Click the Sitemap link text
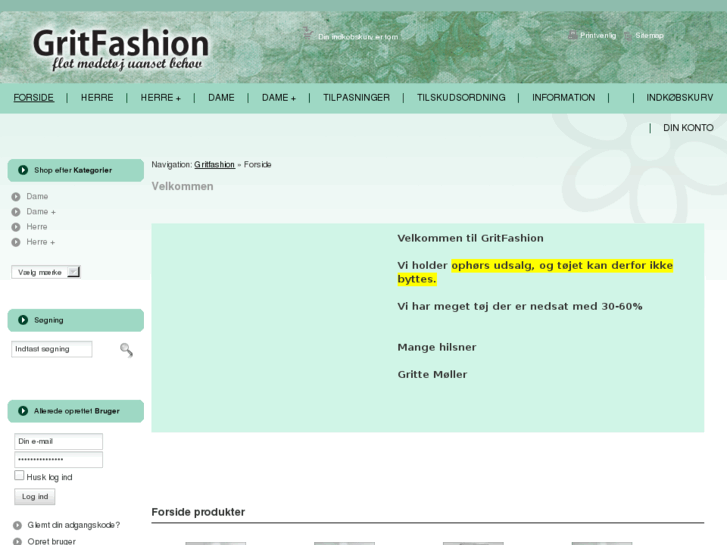The width and height of the screenshot is (727, 545). (649, 36)
